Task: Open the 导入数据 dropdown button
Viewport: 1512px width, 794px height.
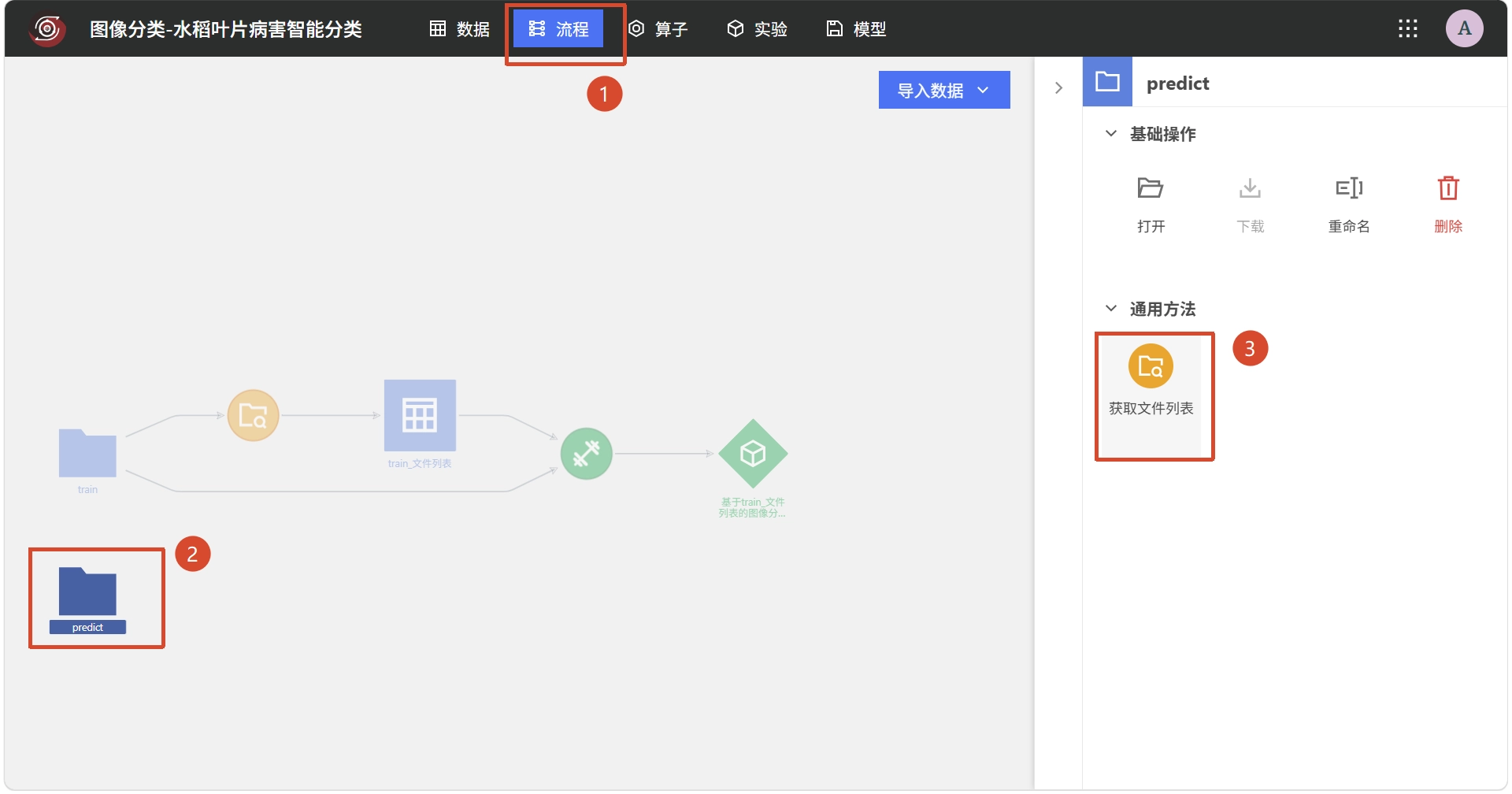Action: [x=944, y=90]
